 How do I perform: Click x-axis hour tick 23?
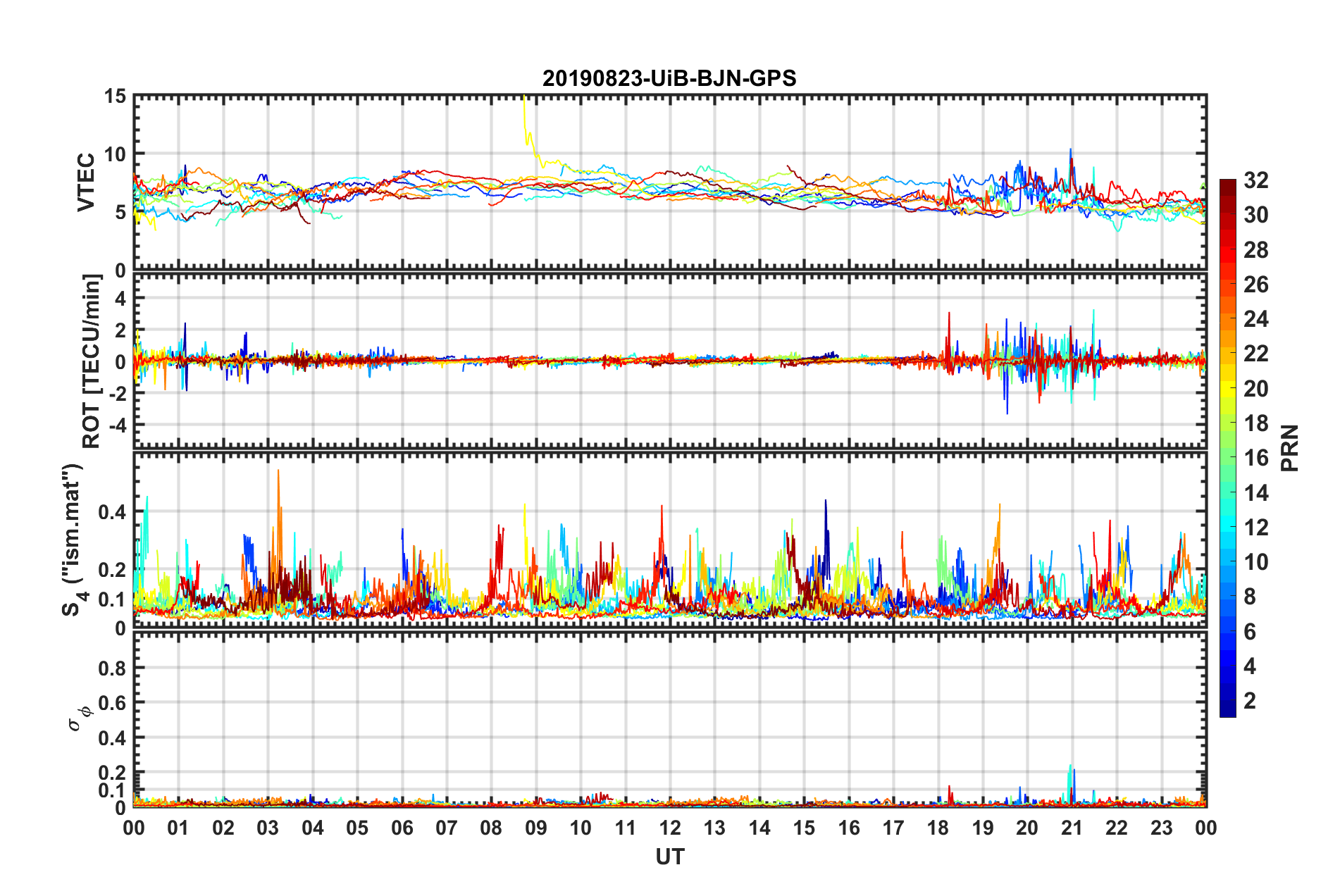click(1162, 828)
